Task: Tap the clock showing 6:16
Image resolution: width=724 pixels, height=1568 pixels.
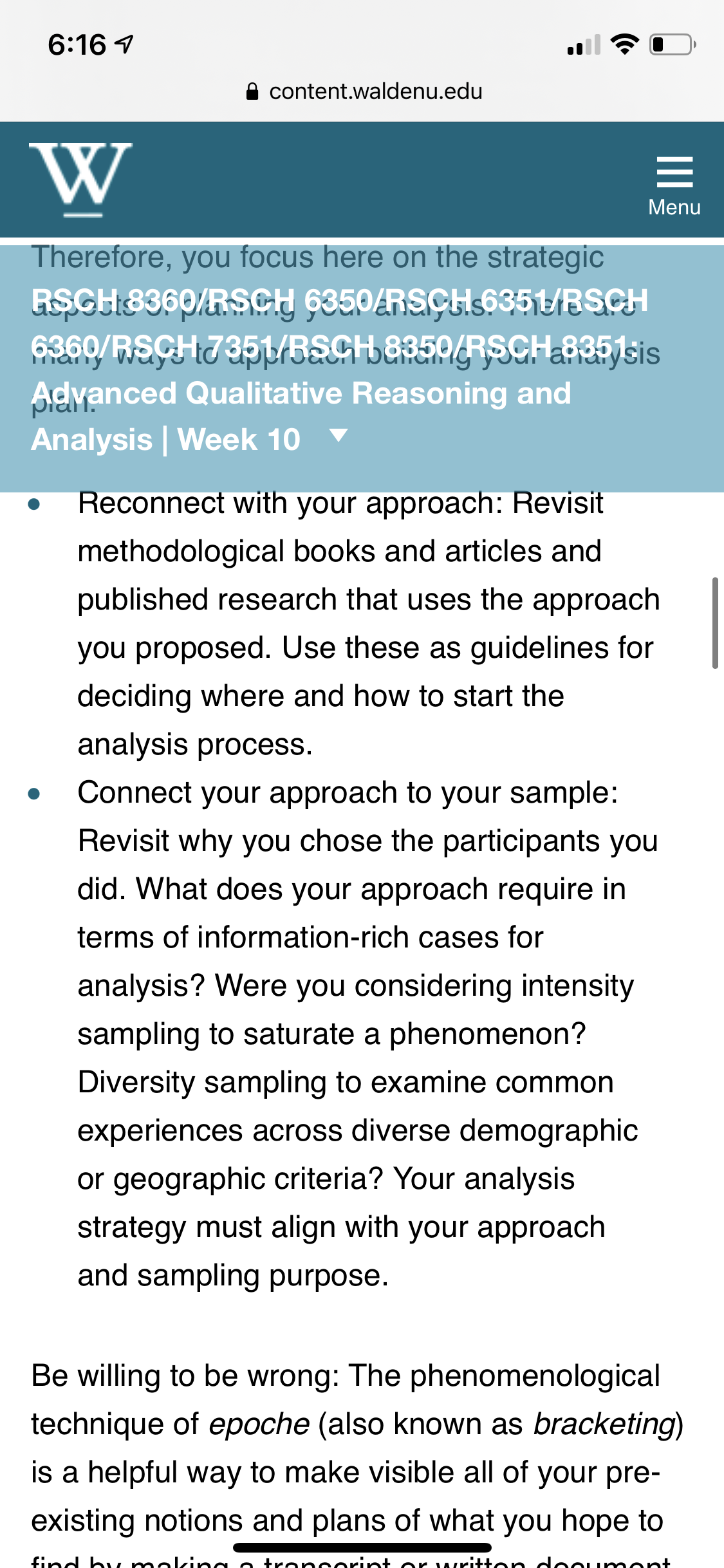Action: pyautogui.click(x=77, y=44)
